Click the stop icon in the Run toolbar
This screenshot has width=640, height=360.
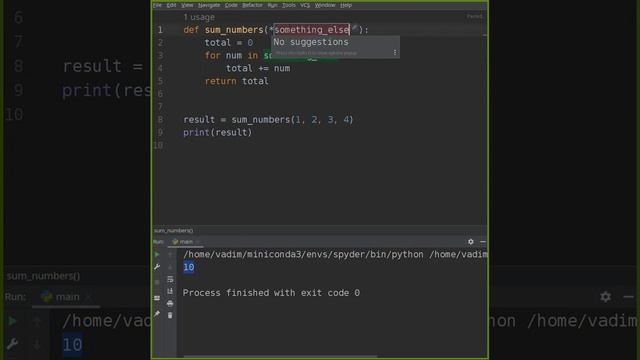pyautogui.click(x=157, y=282)
